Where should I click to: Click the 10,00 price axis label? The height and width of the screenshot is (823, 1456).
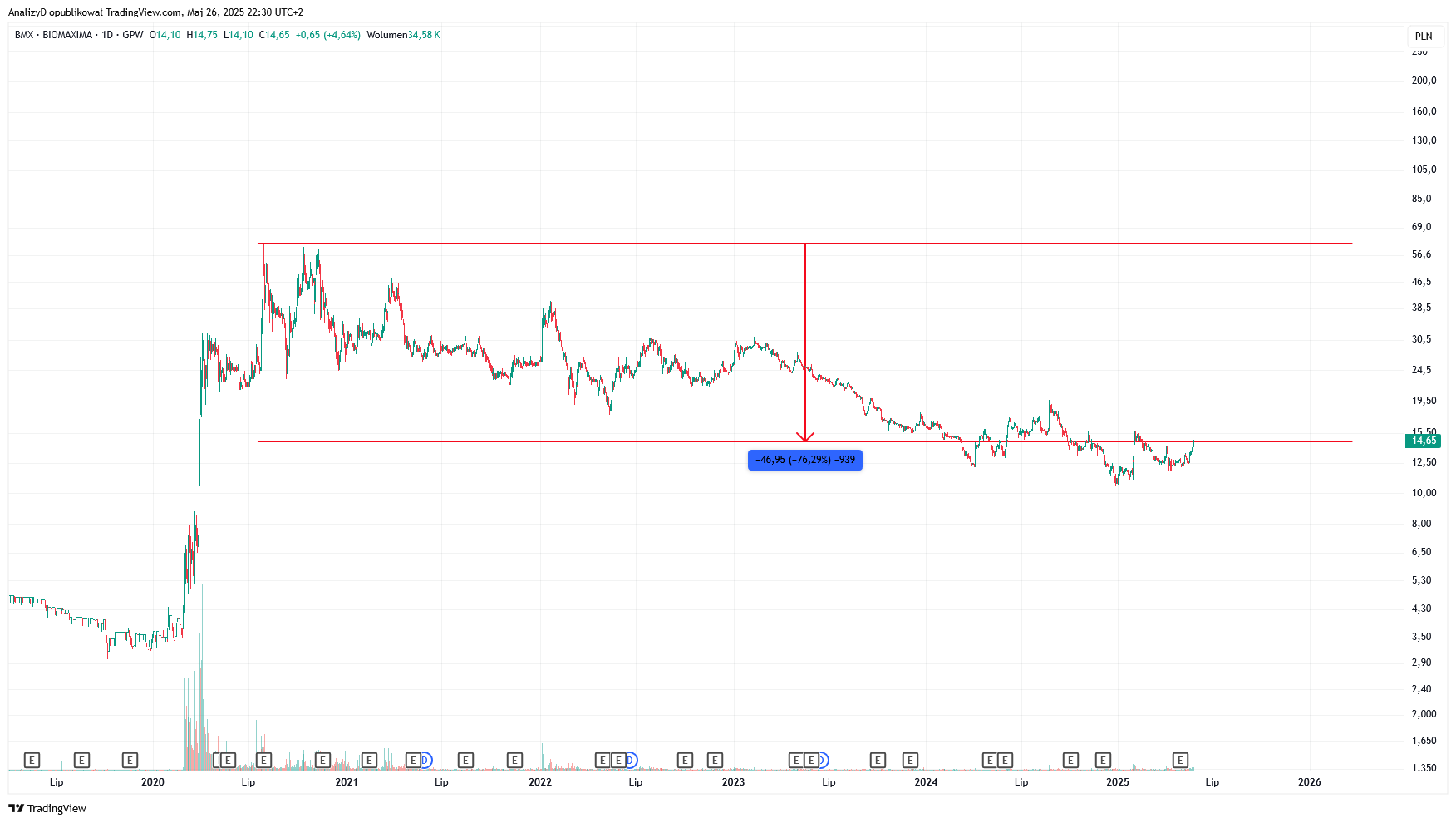click(x=1424, y=493)
